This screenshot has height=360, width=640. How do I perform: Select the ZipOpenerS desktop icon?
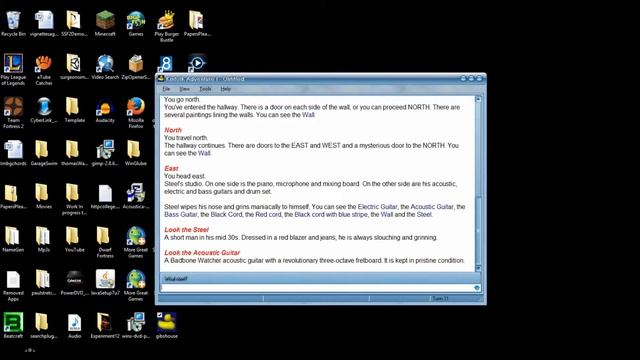coord(136,67)
